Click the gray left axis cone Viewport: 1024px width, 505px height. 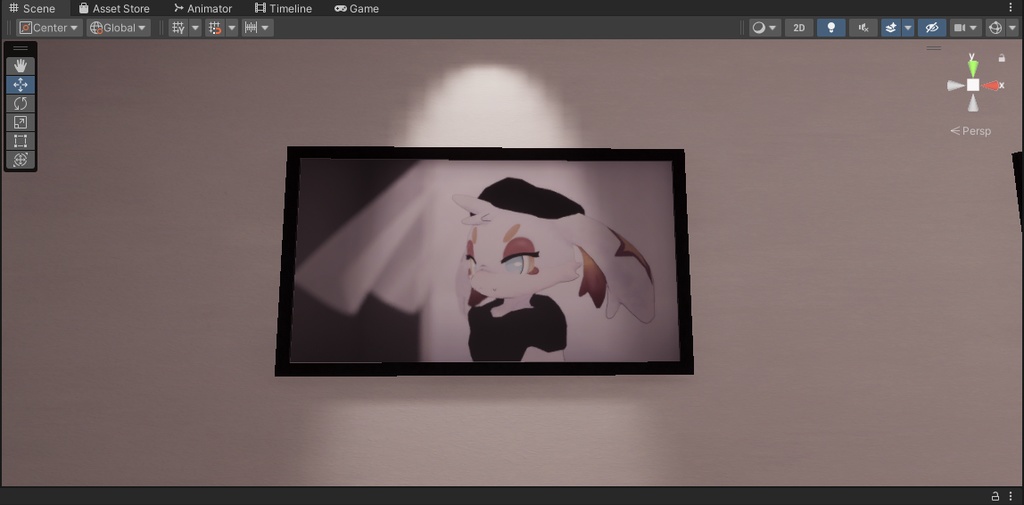pos(955,86)
